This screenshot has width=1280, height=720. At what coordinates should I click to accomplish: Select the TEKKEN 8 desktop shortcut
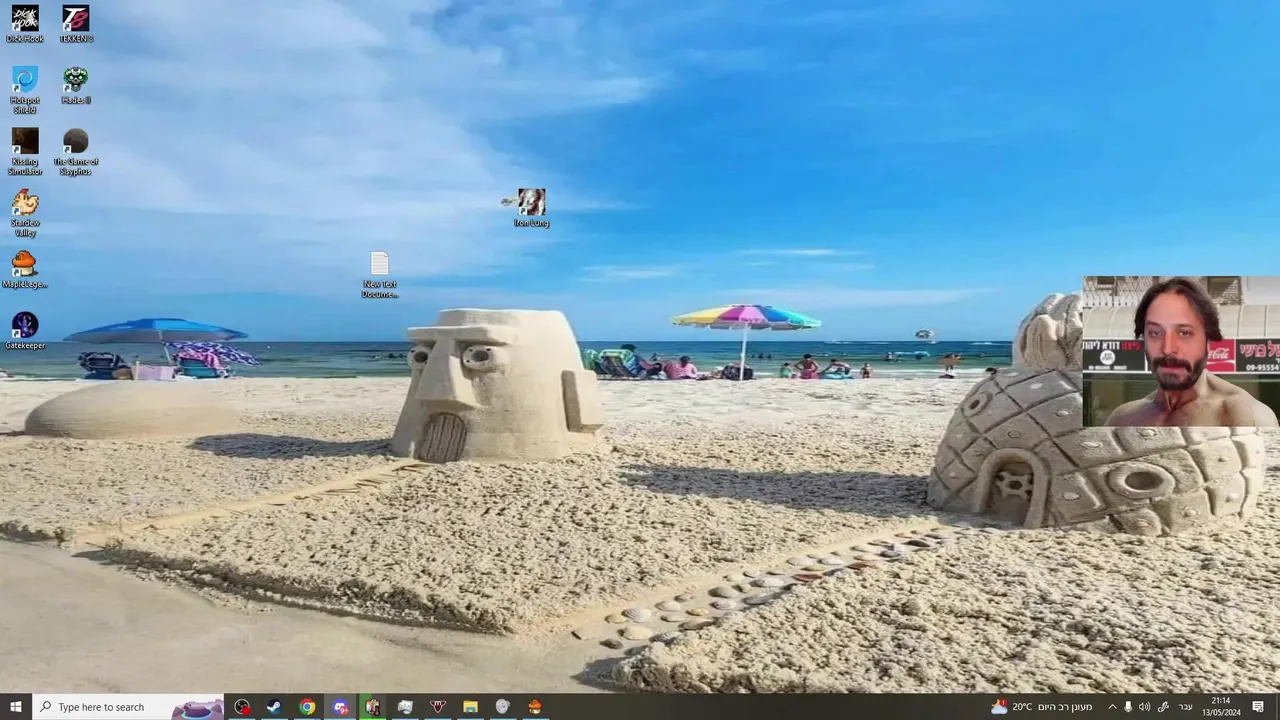pos(76,25)
